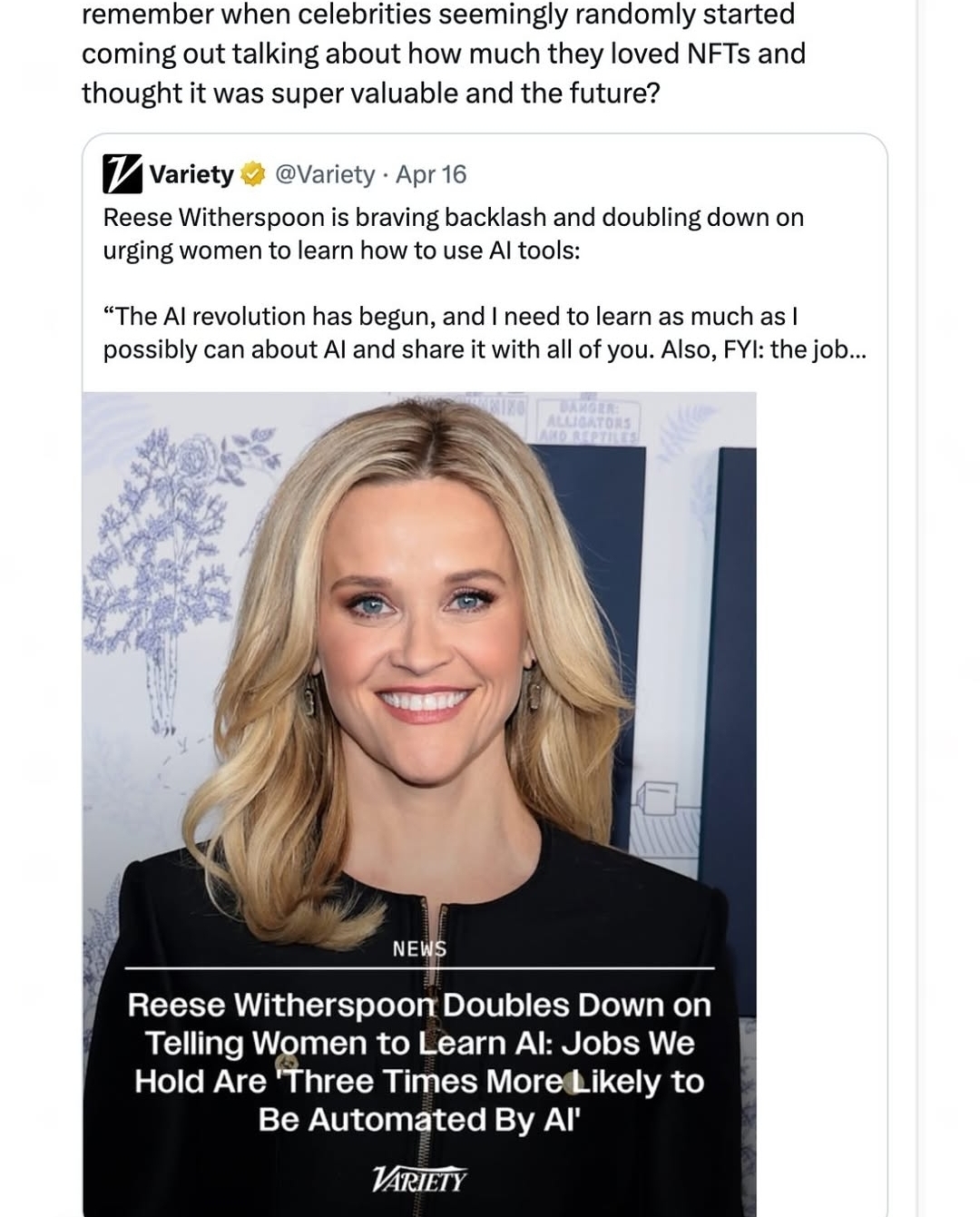
Task: Click the headline overlay on the image
Action: click(x=419, y=1062)
